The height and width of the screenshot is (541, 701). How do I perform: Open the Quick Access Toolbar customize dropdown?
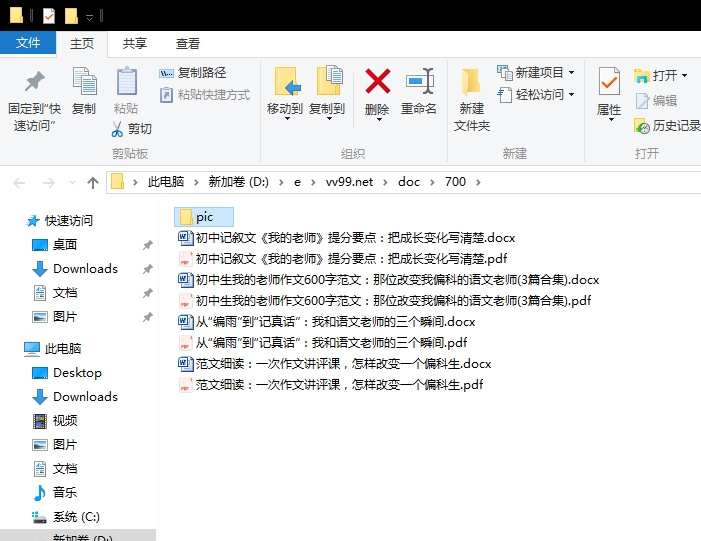[x=89, y=17]
